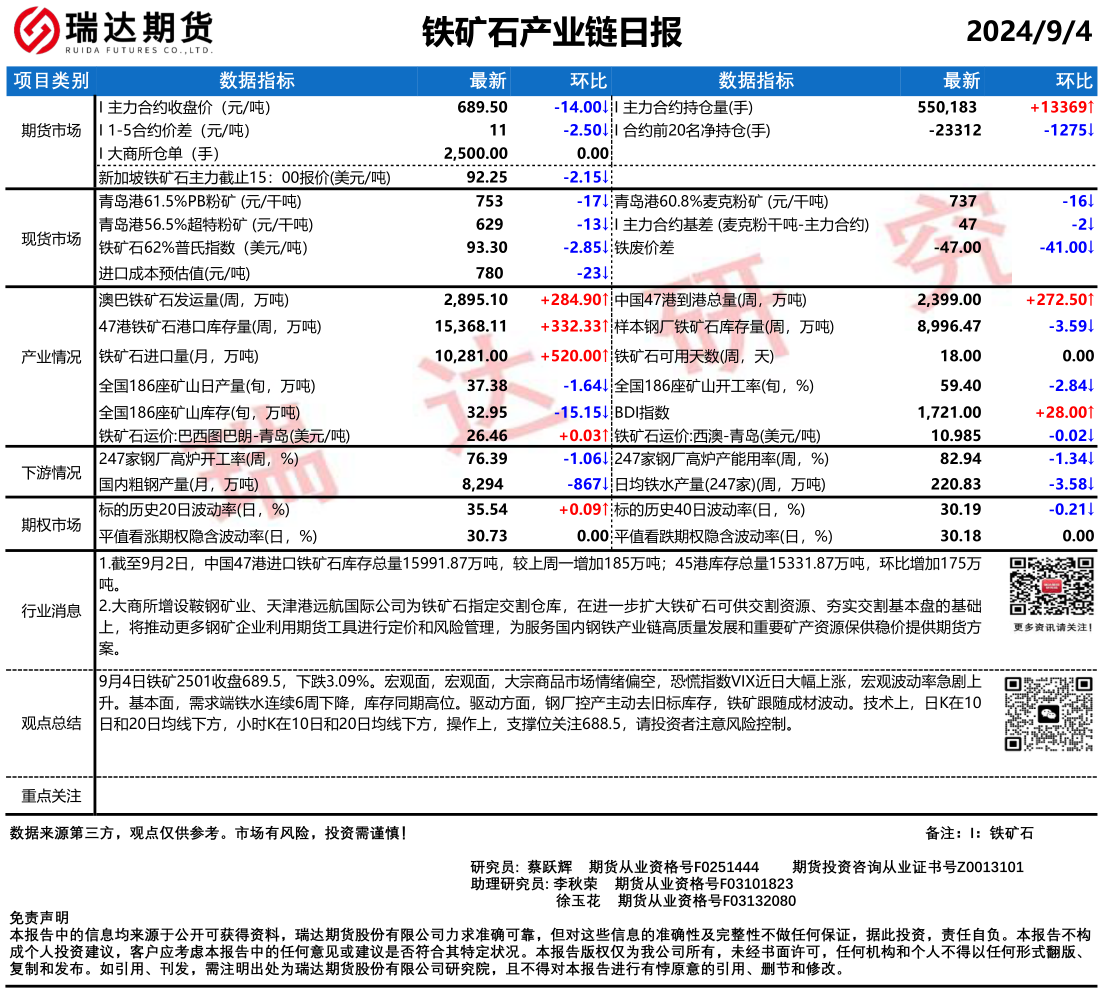The width and height of the screenshot is (1102, 992).
Task: Select the 现货市场 category cell
Action: point(52,238)
